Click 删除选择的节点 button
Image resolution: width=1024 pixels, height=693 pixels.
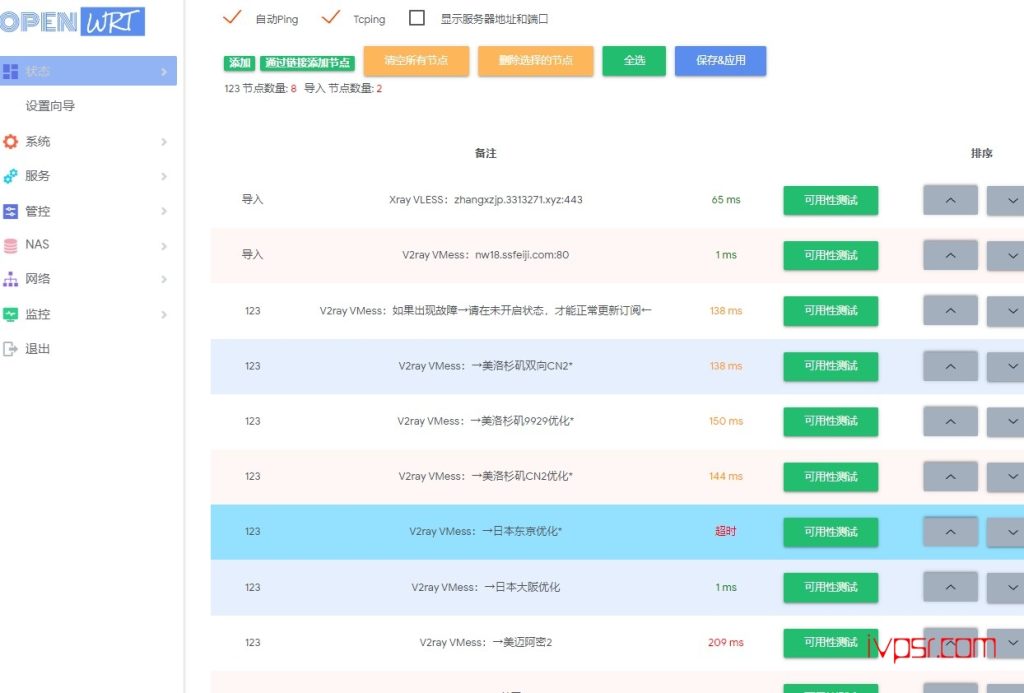point(536,61)
